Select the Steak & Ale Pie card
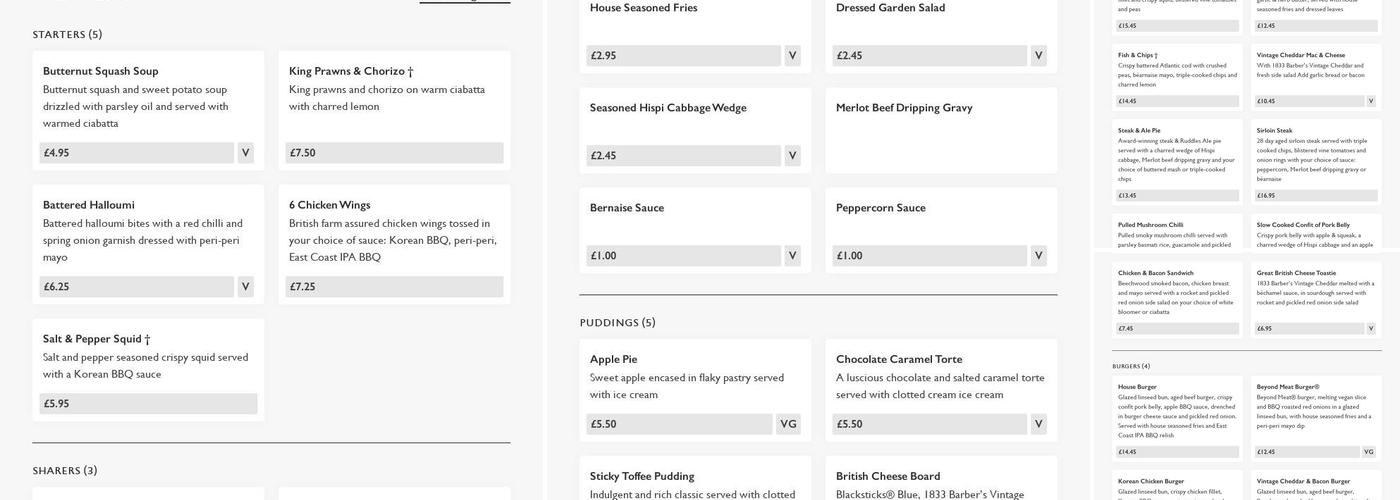 click(x=1177, y=160)
